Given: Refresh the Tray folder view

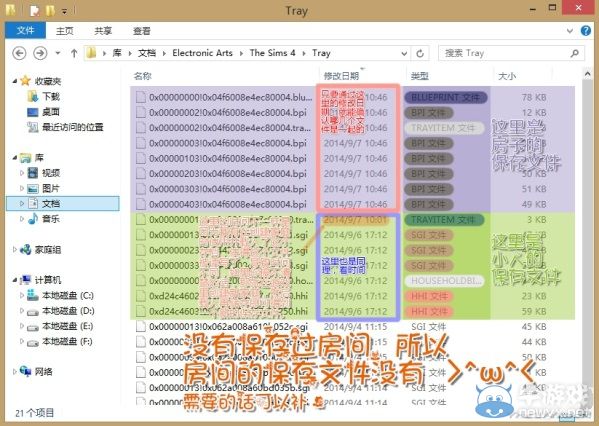Looking at the screenshot, I should pos(420,53).
